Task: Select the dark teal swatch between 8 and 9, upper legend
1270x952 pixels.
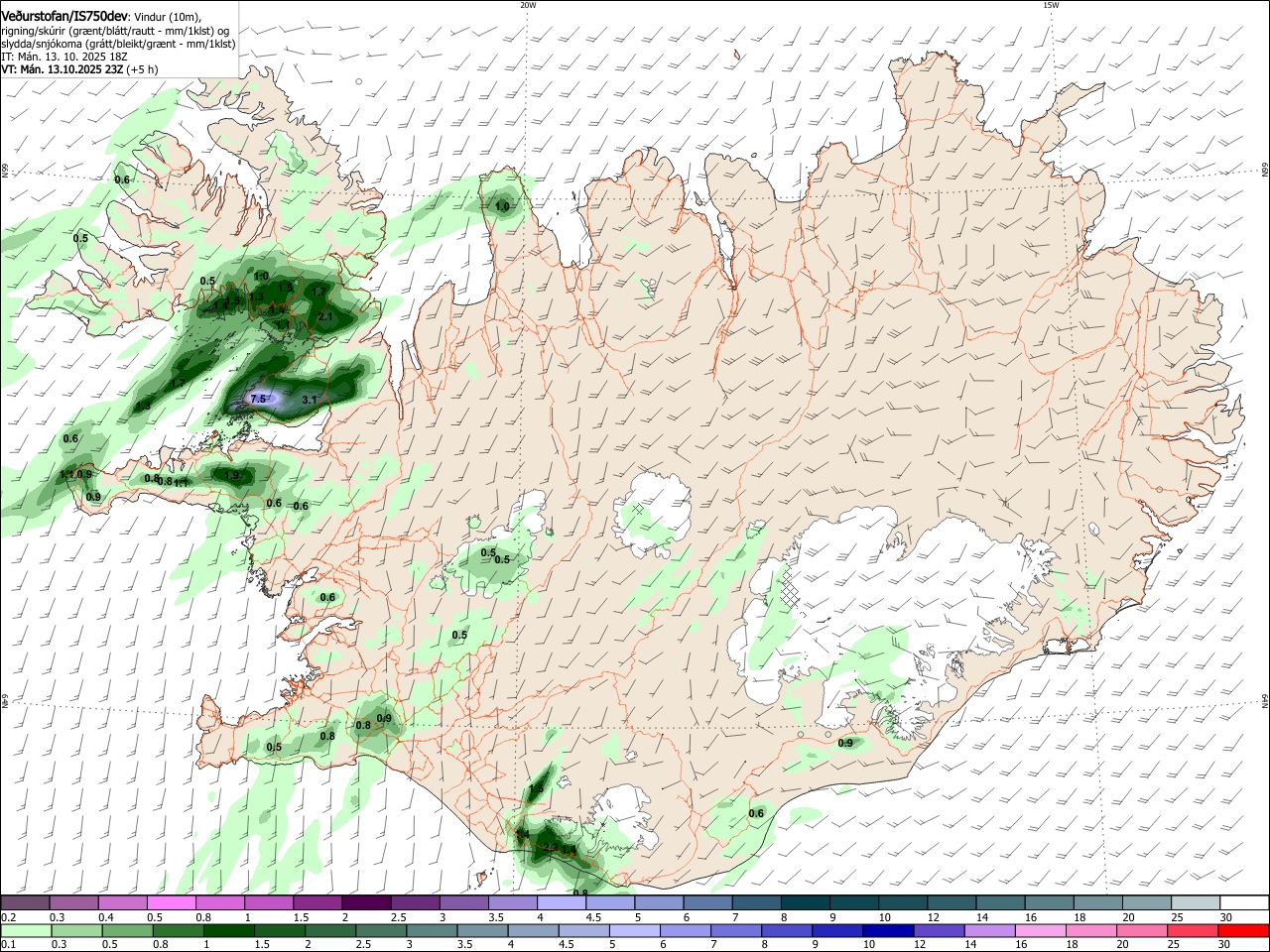Action: point(807,903)
